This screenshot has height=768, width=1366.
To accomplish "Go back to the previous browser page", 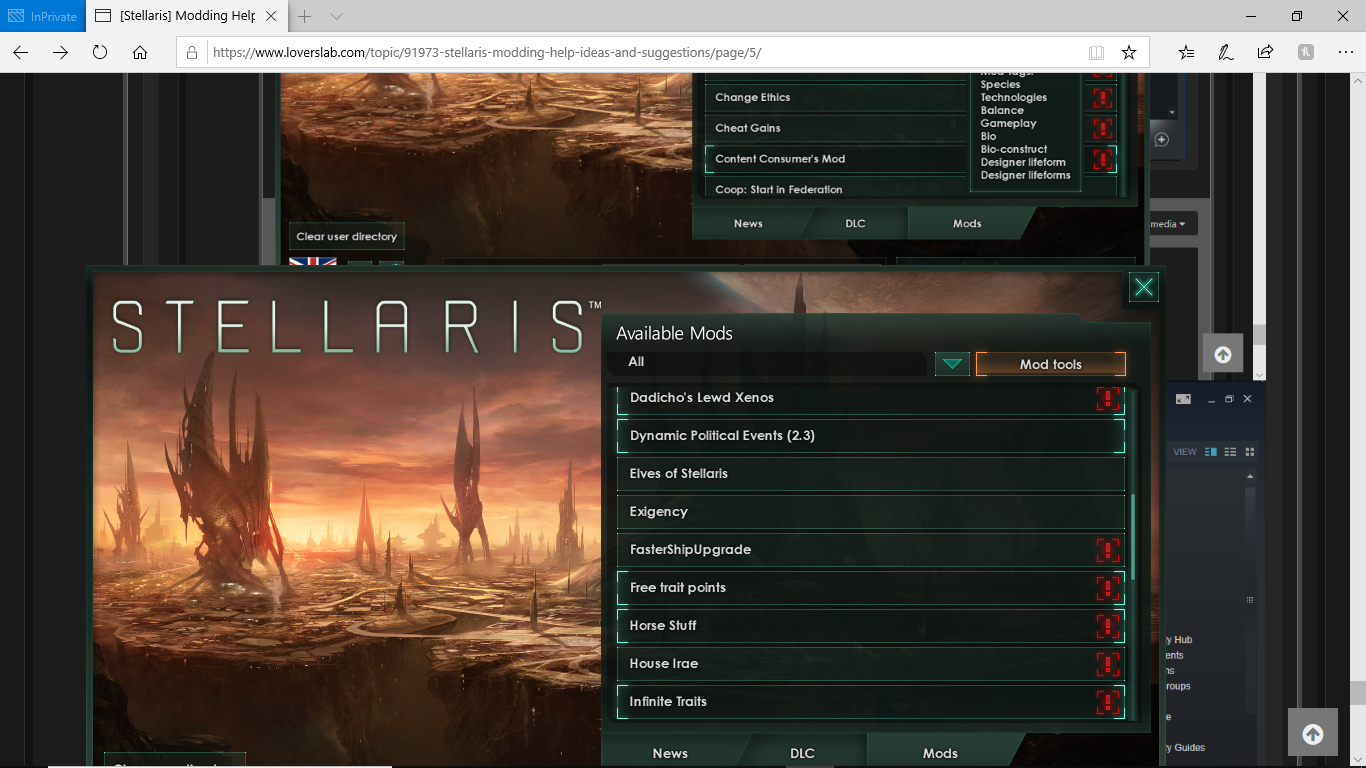I will coord(20,52).
